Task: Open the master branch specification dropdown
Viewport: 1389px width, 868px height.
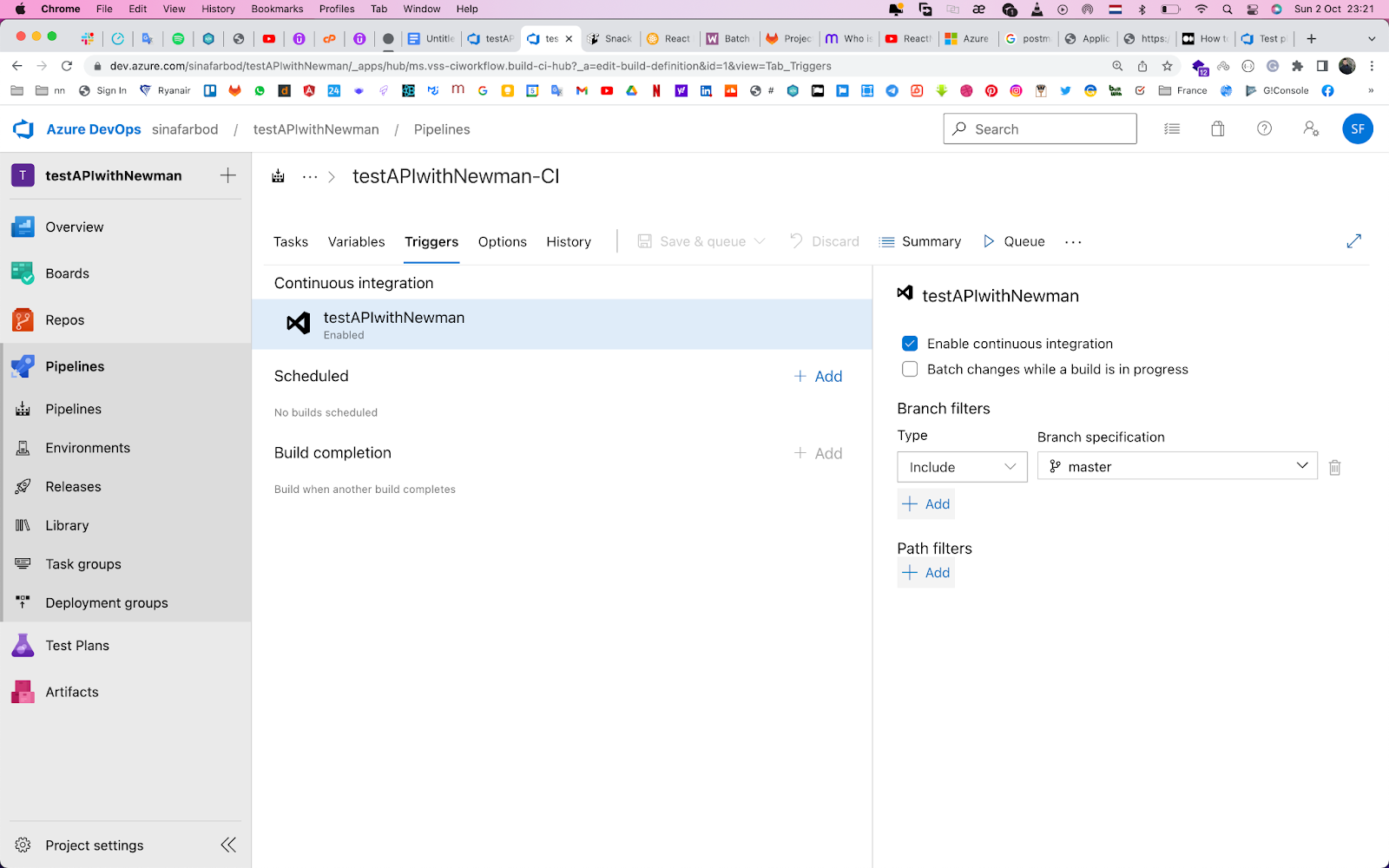Action: 1177,466
